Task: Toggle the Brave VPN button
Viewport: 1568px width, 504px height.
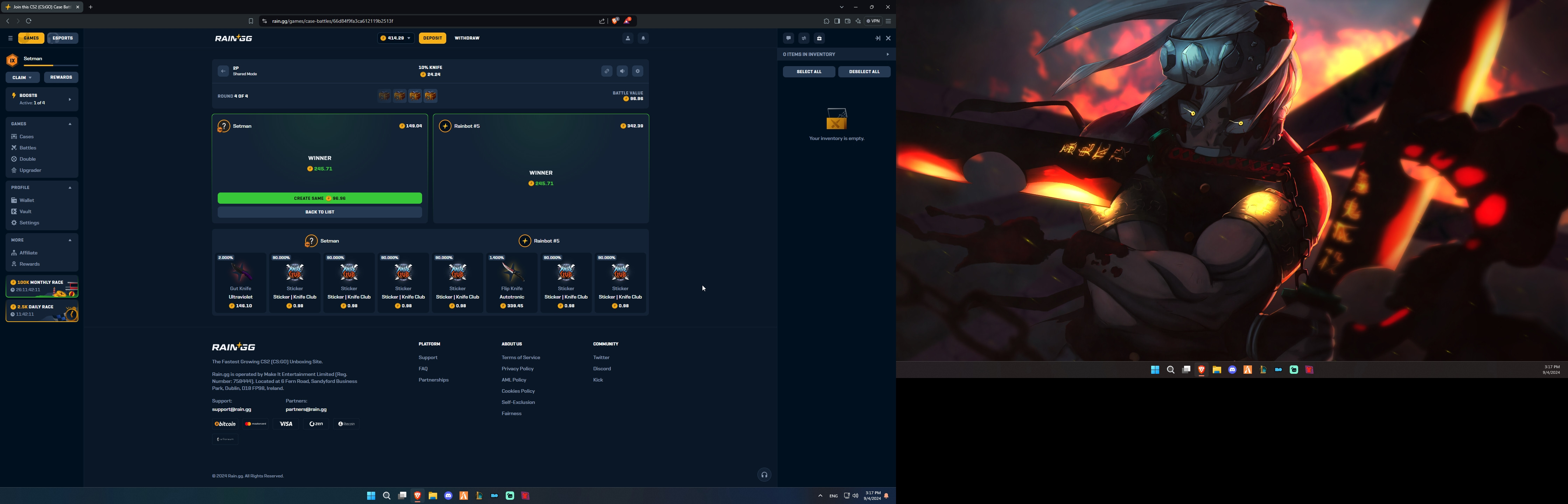Action: tap(873, 21)
